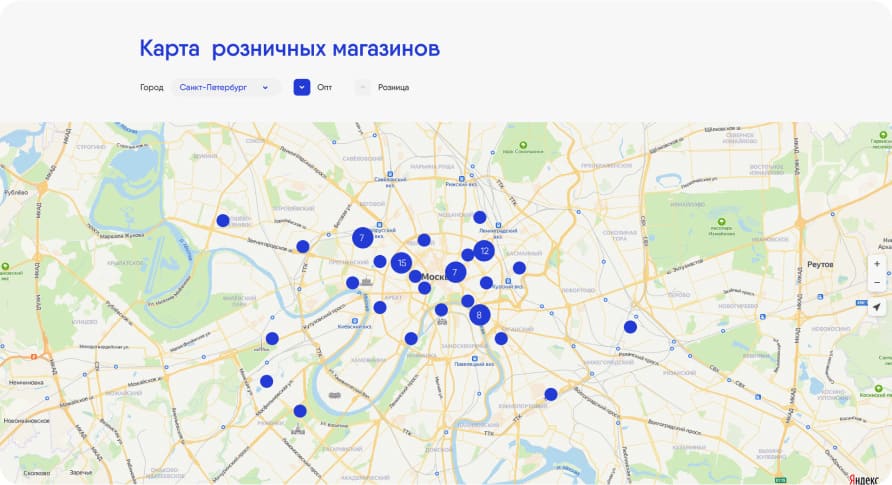Open the Яндекс logo link on map

(863, 479)
